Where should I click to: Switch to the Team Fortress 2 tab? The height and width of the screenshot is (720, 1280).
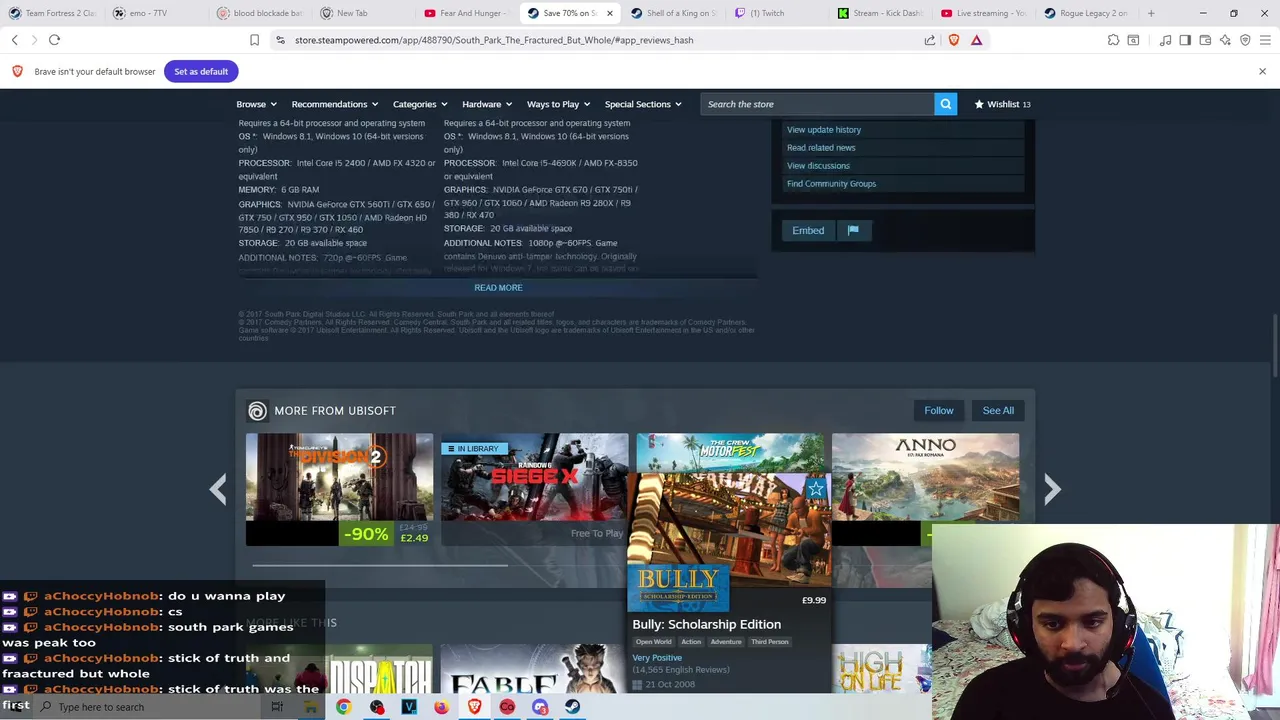(x=52, y=13)
